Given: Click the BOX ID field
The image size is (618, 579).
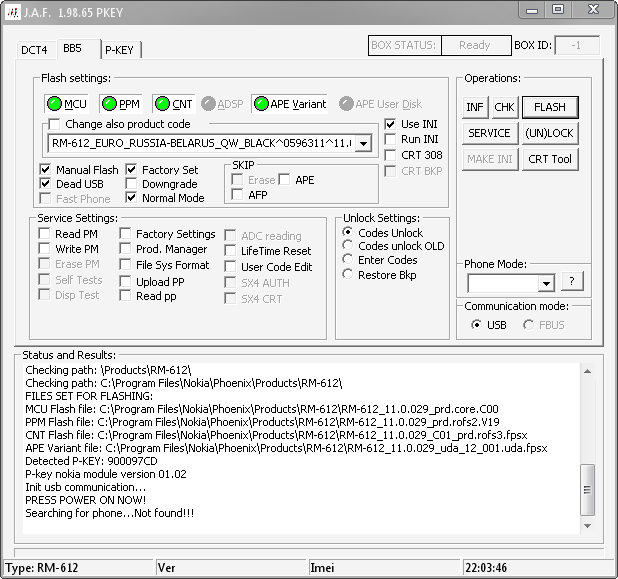Looking at the screenshot, I should [x=577, y=45].
